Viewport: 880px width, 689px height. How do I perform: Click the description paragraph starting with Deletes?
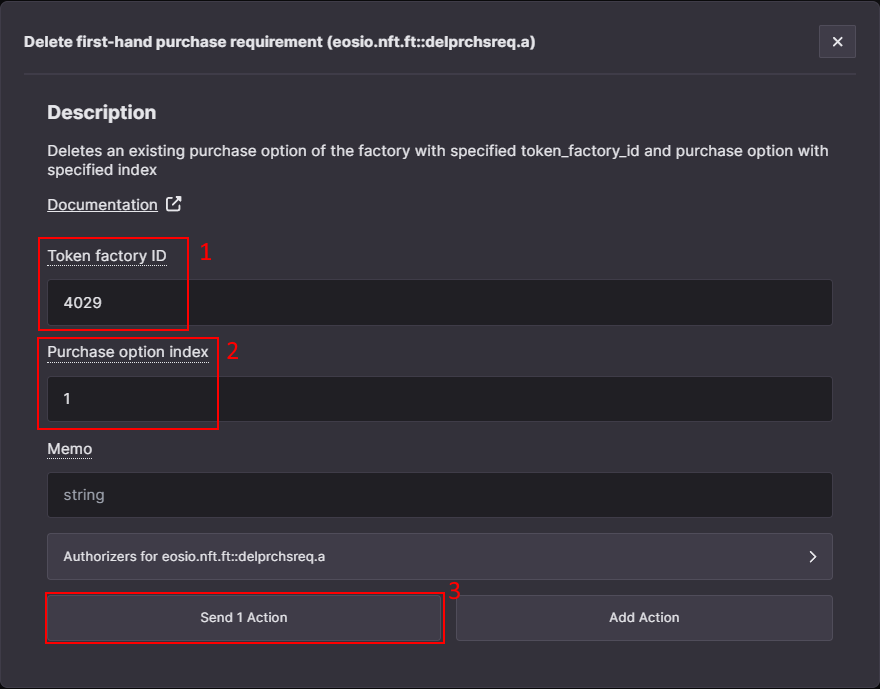click(x=437, y=160)
